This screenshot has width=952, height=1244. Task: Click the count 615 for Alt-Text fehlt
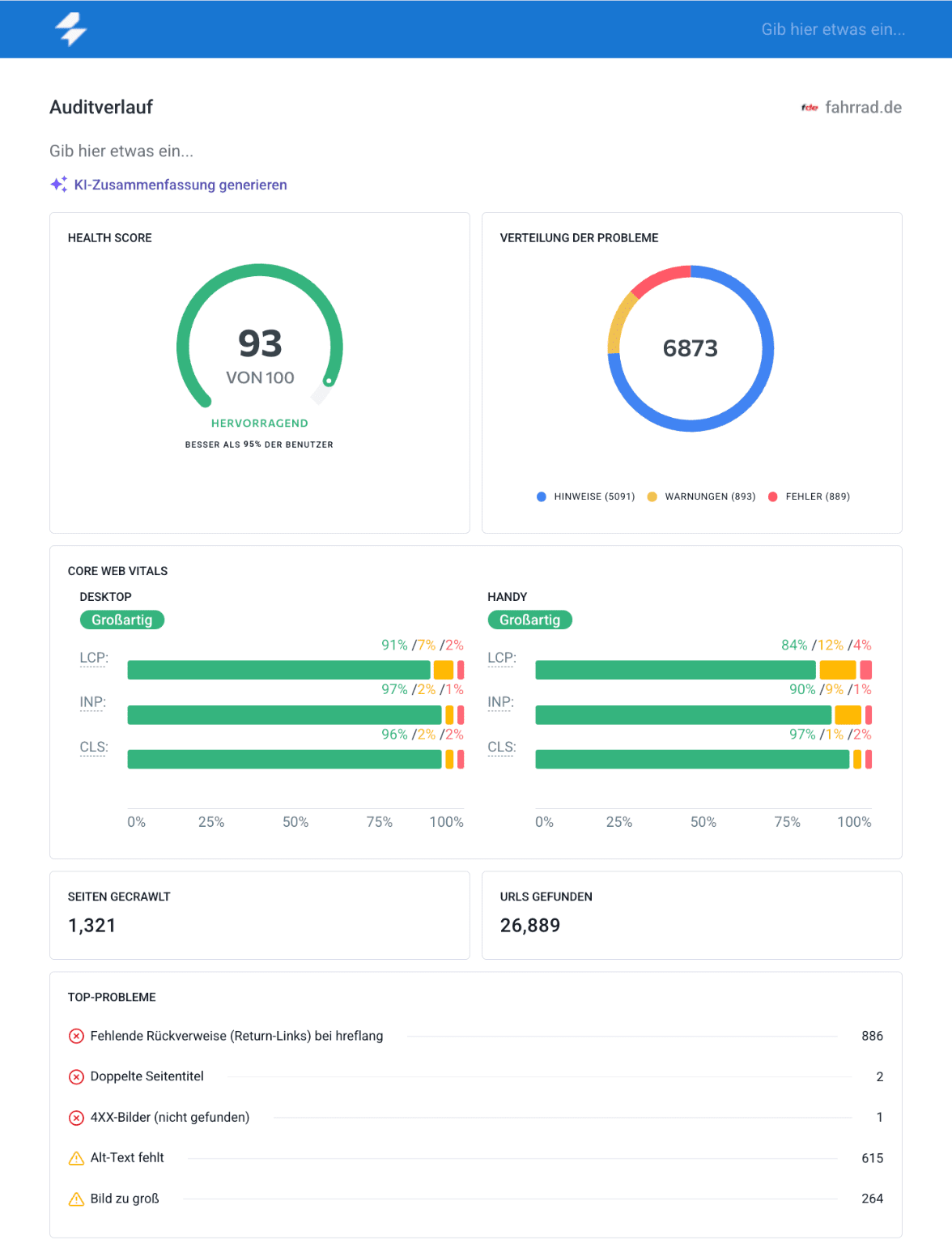click(873, 1158)
